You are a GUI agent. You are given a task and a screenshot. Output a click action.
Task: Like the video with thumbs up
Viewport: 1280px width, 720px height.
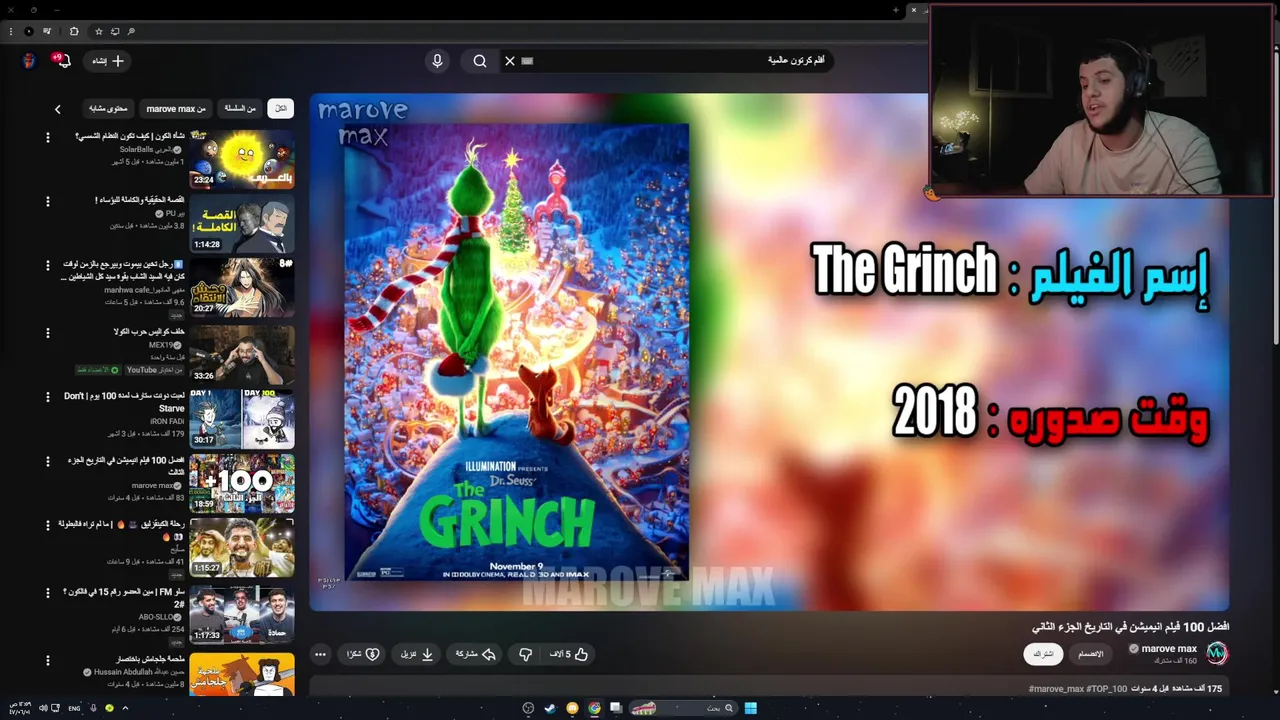coord(569,654)
